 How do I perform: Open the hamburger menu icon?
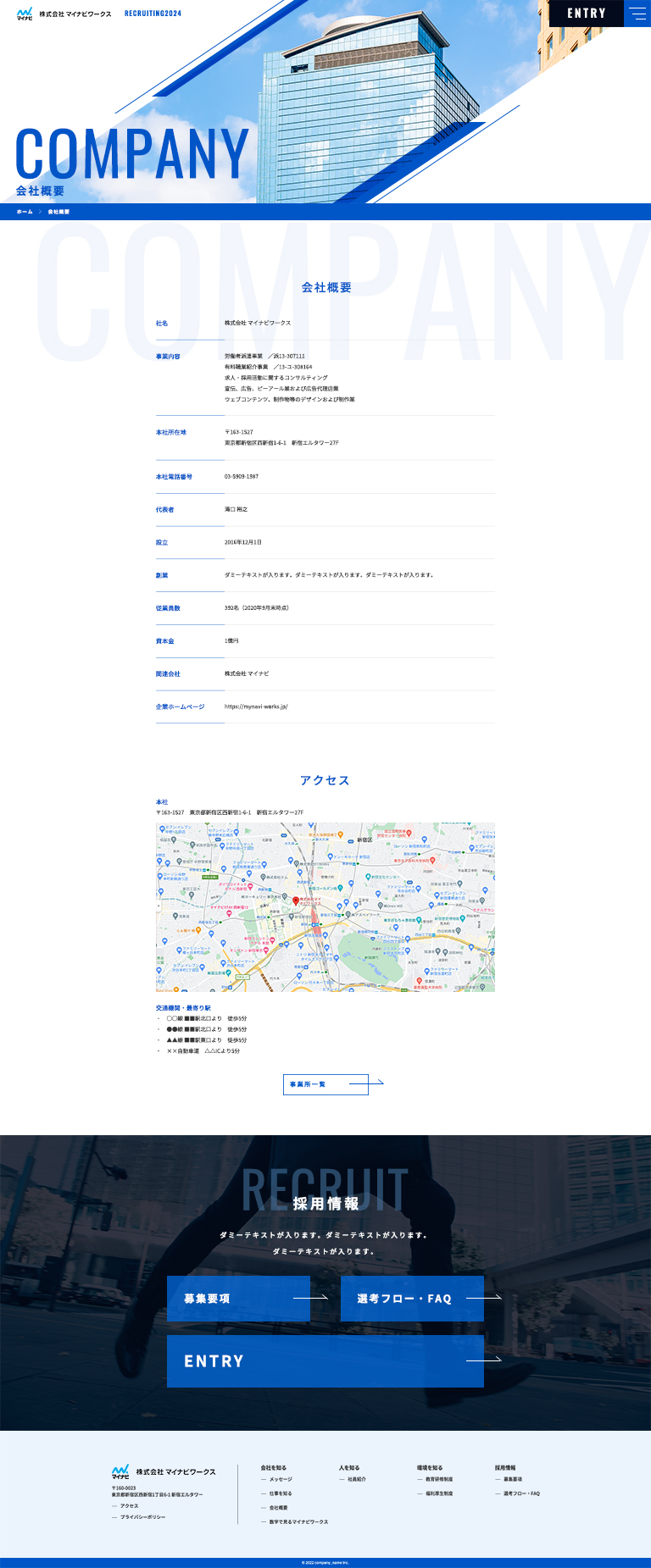click(637, 14)
